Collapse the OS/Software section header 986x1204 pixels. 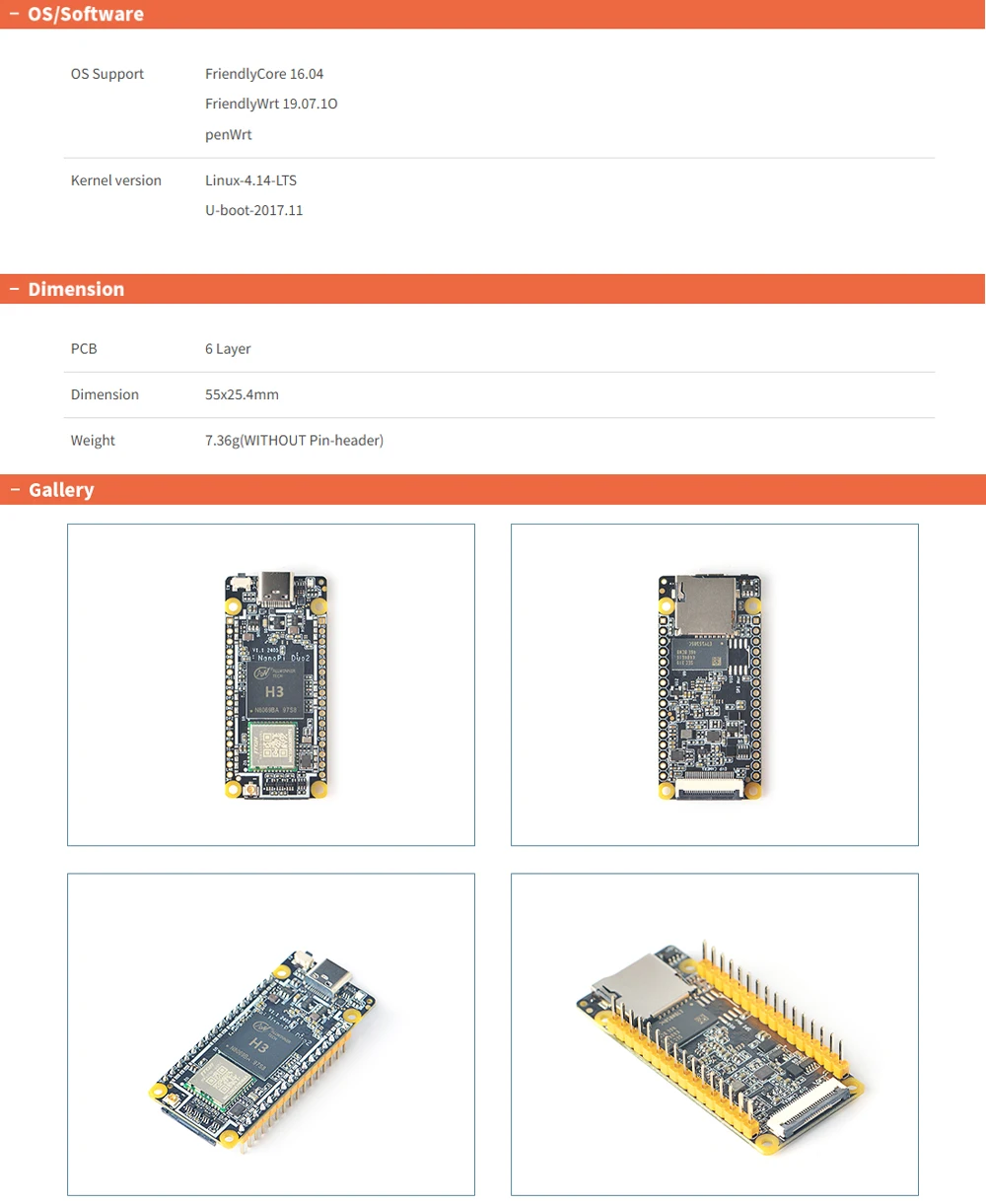click(x=492, y=14)
